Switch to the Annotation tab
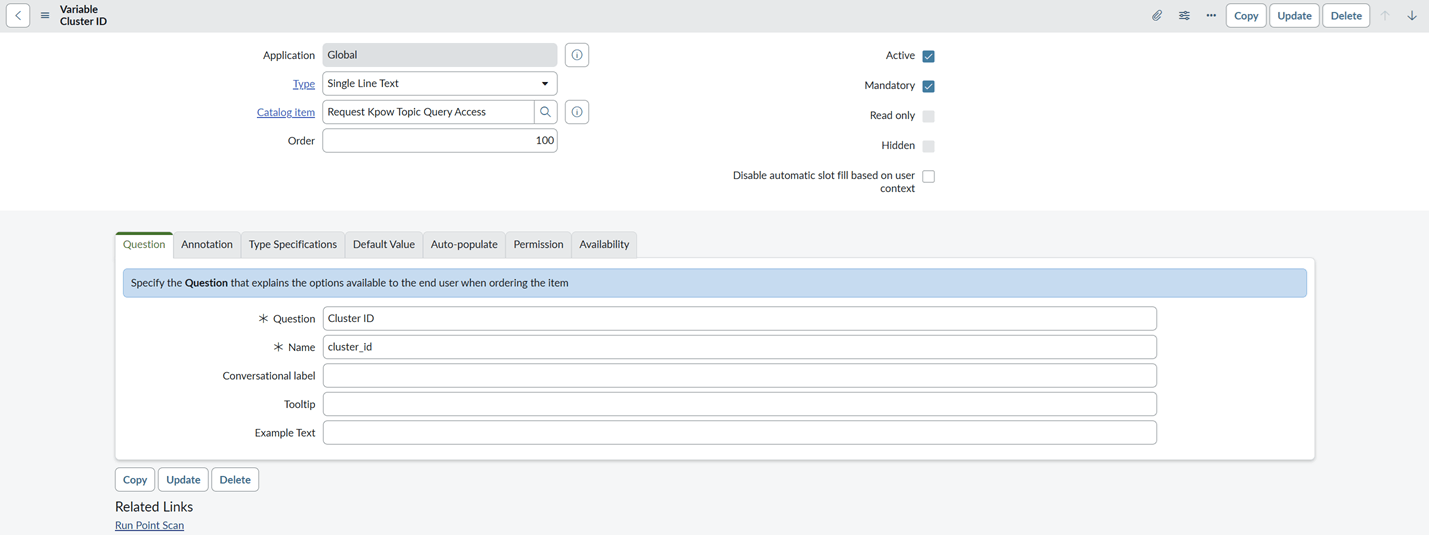Viewport: 1429px width, 535px height. (x=207, y=244)
